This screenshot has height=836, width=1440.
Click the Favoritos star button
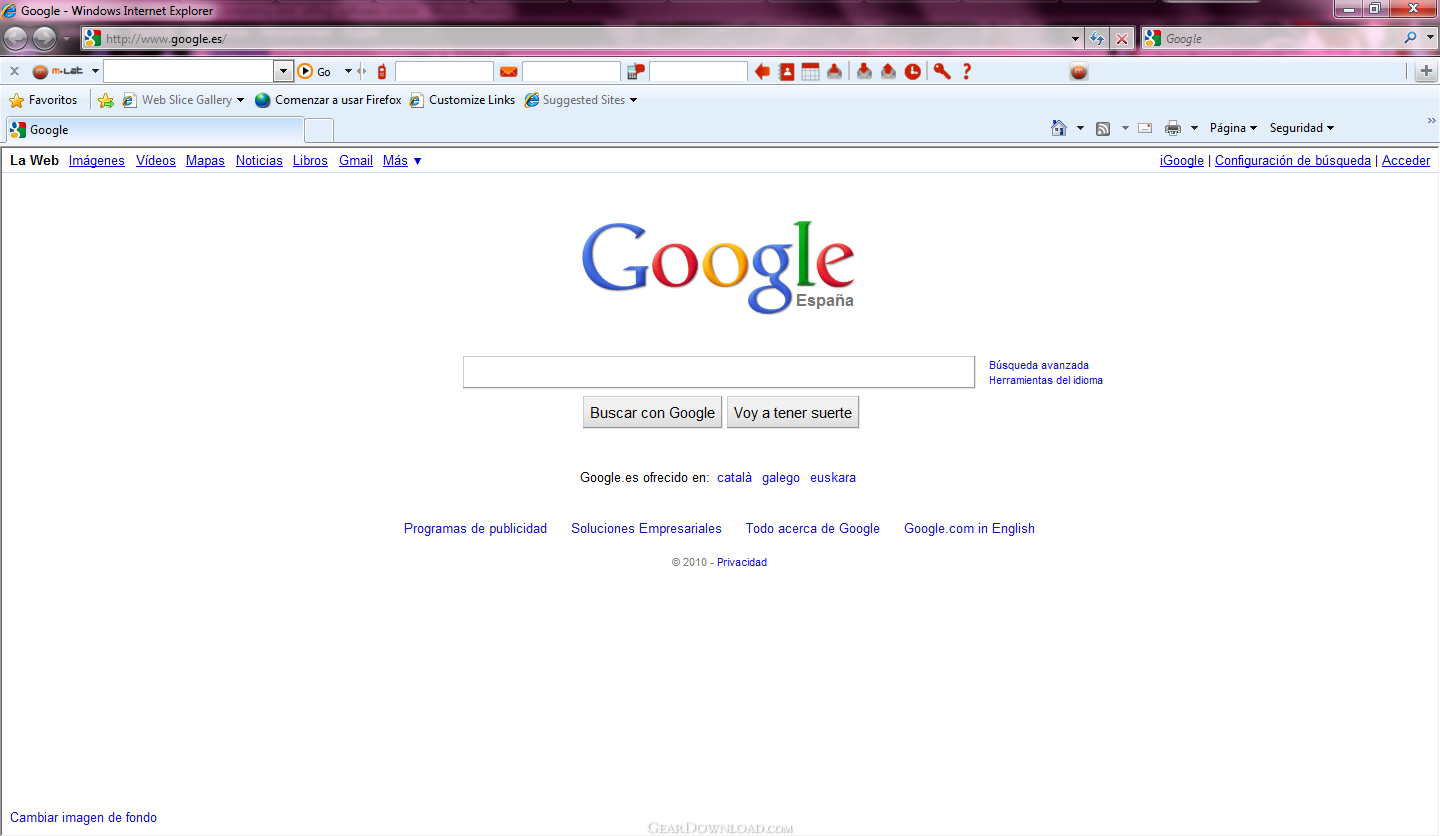pyautogui.click(x=43, y=100)
